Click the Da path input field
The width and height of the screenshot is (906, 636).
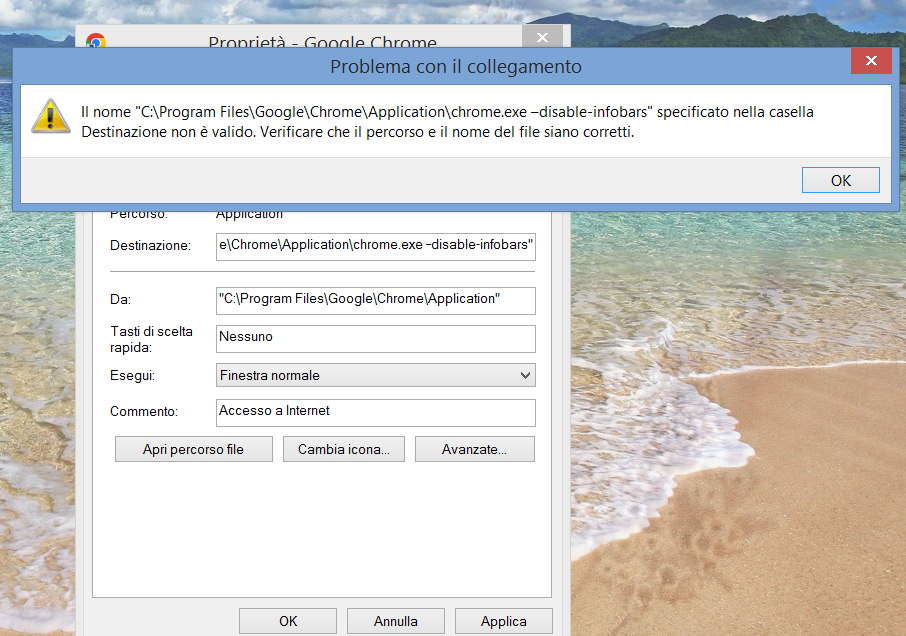point(376,300)
